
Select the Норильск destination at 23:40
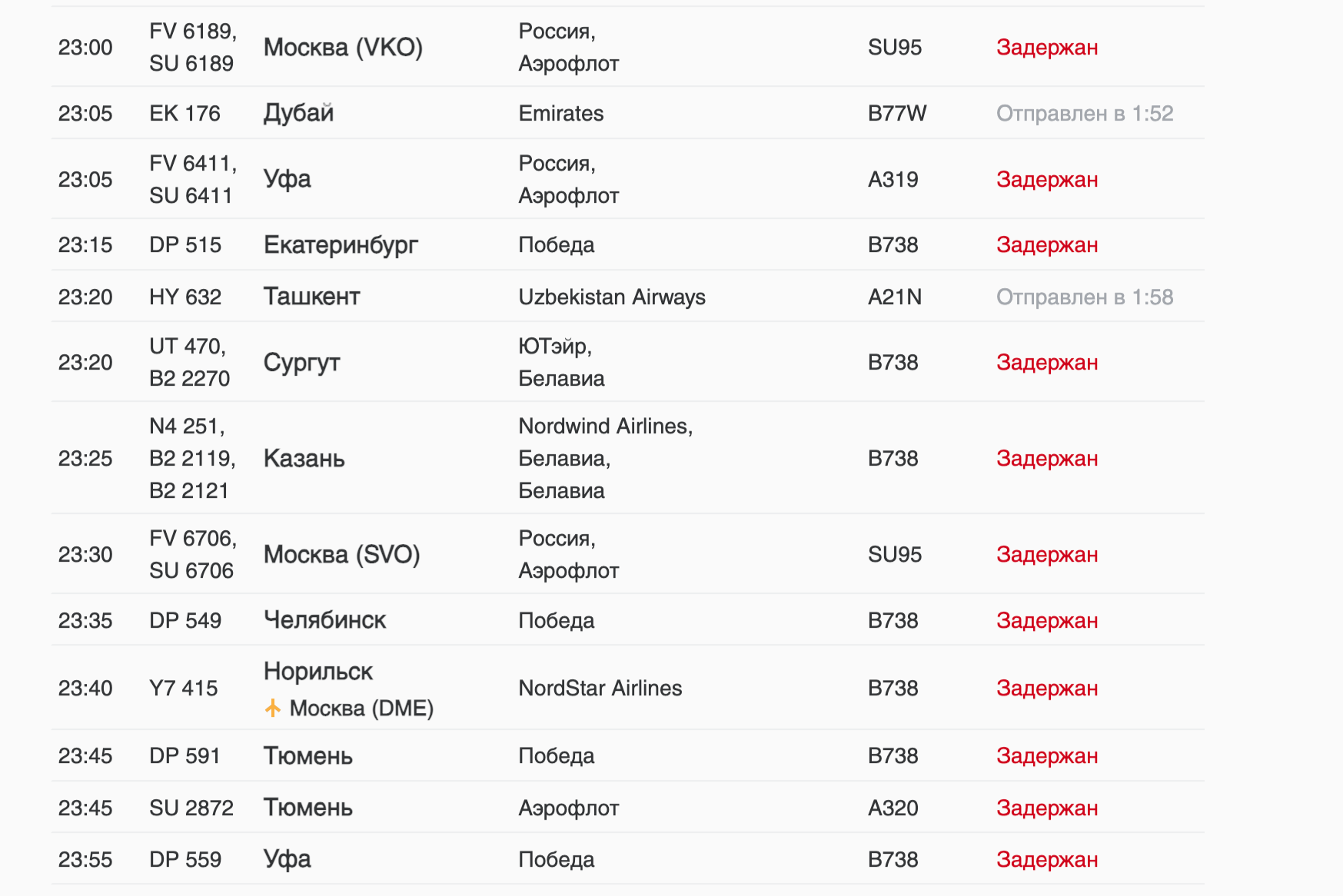(317, 672)
